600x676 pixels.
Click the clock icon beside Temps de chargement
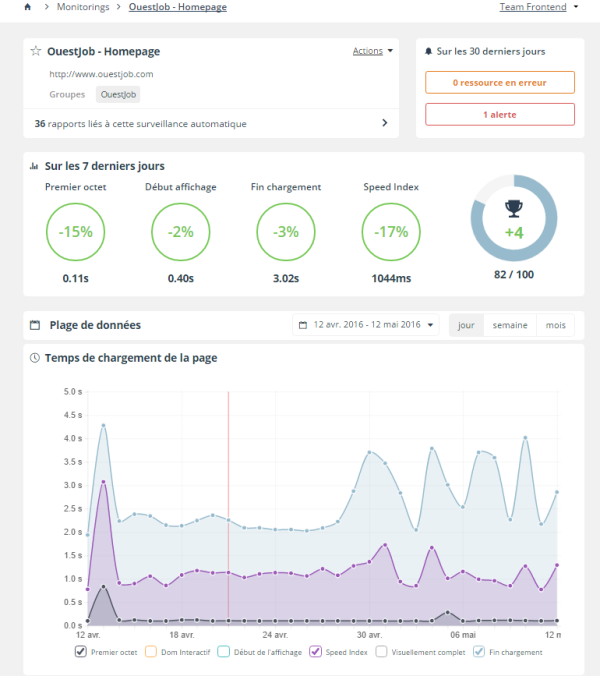tap(35, 357)
